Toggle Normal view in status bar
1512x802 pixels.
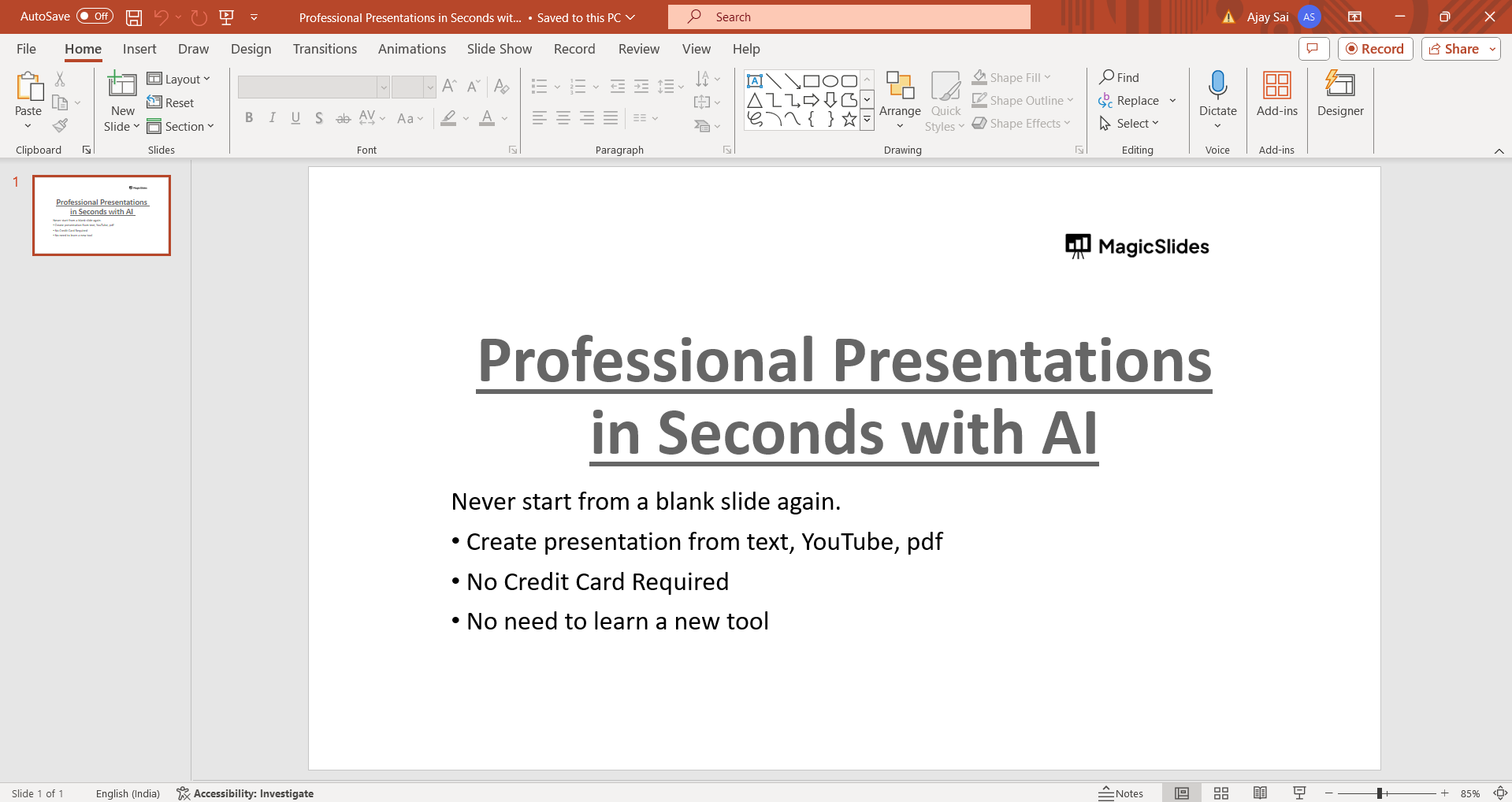coord(1182,793)
